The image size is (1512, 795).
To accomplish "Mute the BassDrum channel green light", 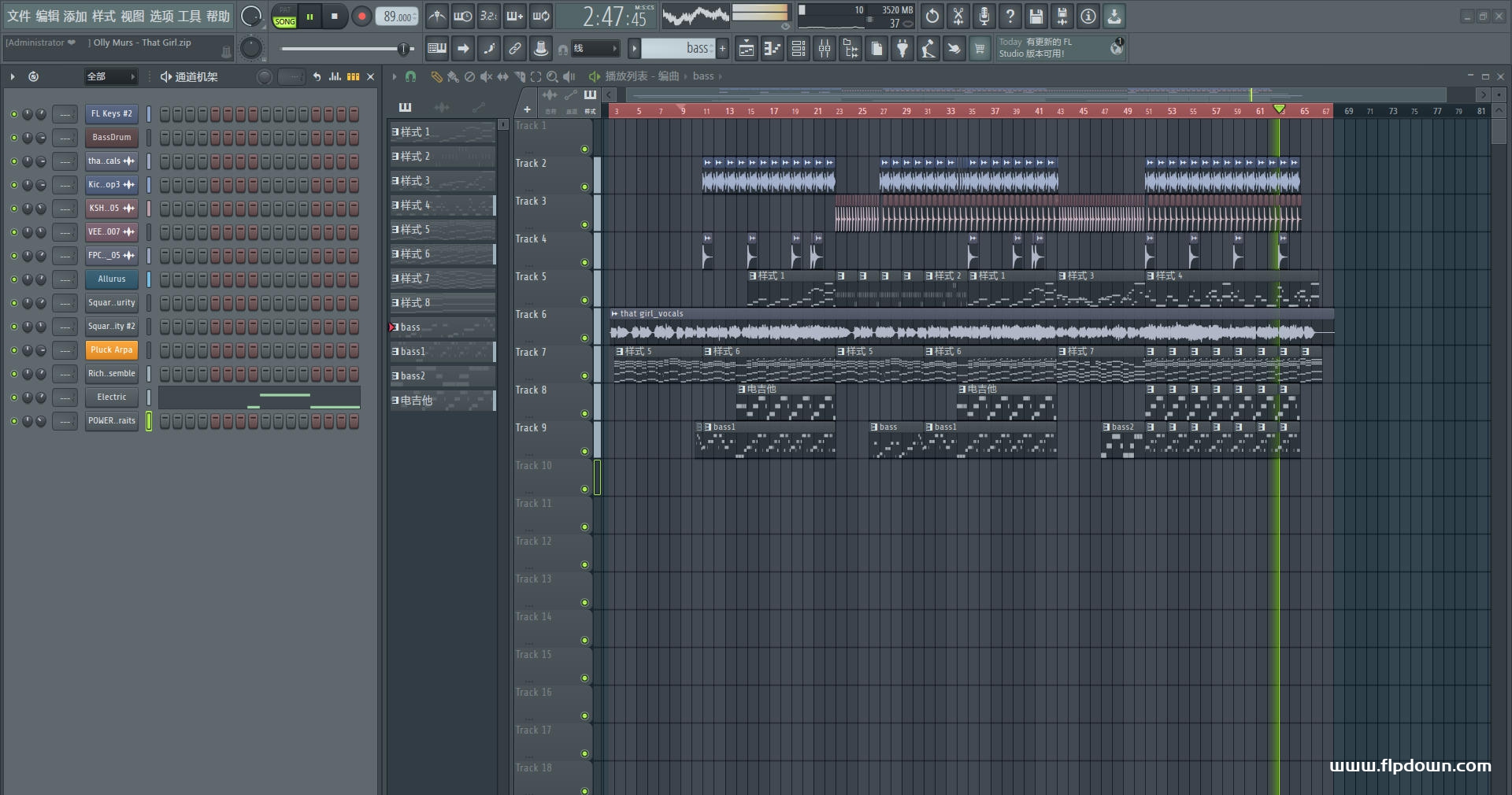I will coord(13,138).
